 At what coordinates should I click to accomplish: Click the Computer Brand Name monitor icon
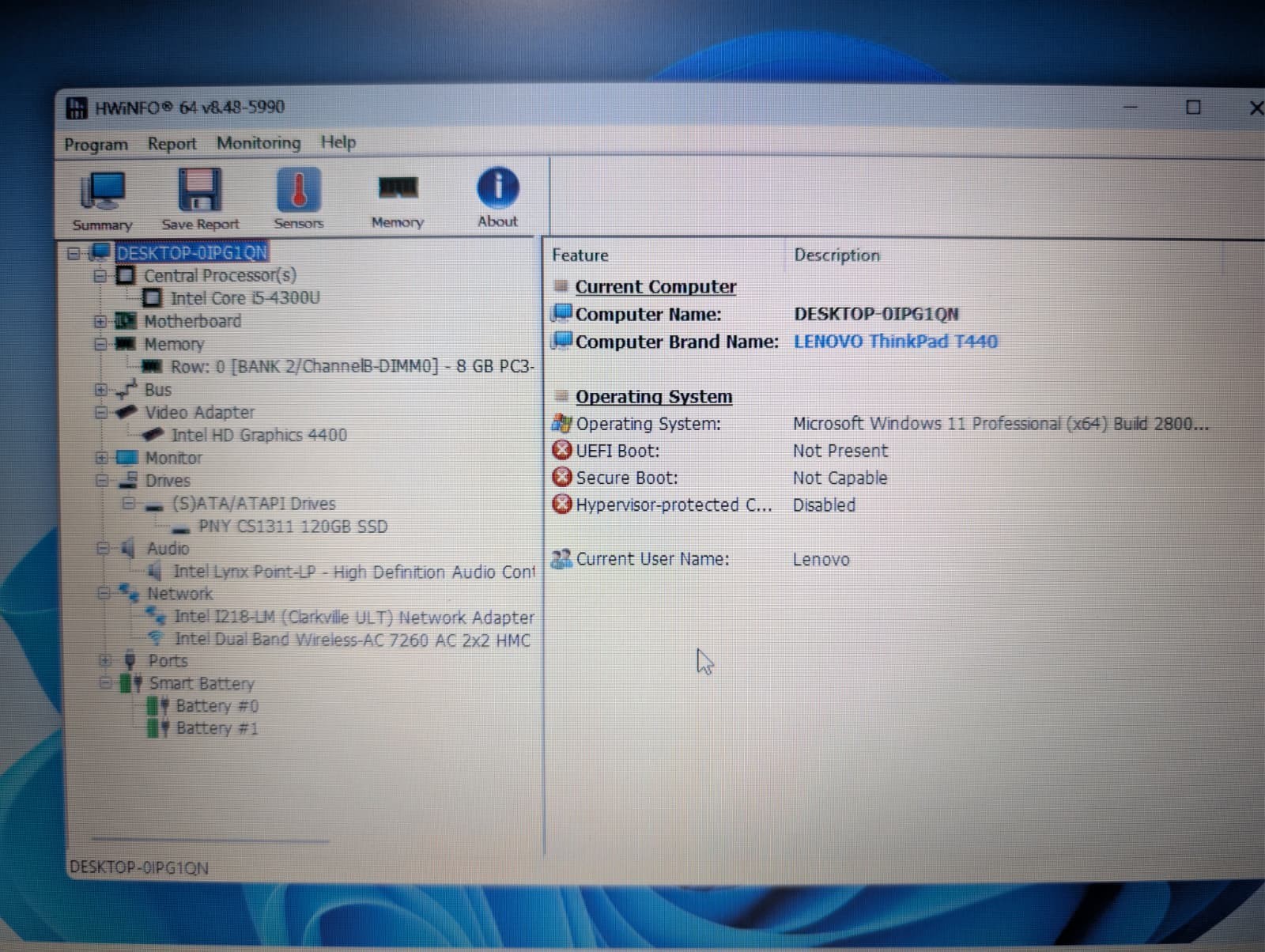point(562,341)
